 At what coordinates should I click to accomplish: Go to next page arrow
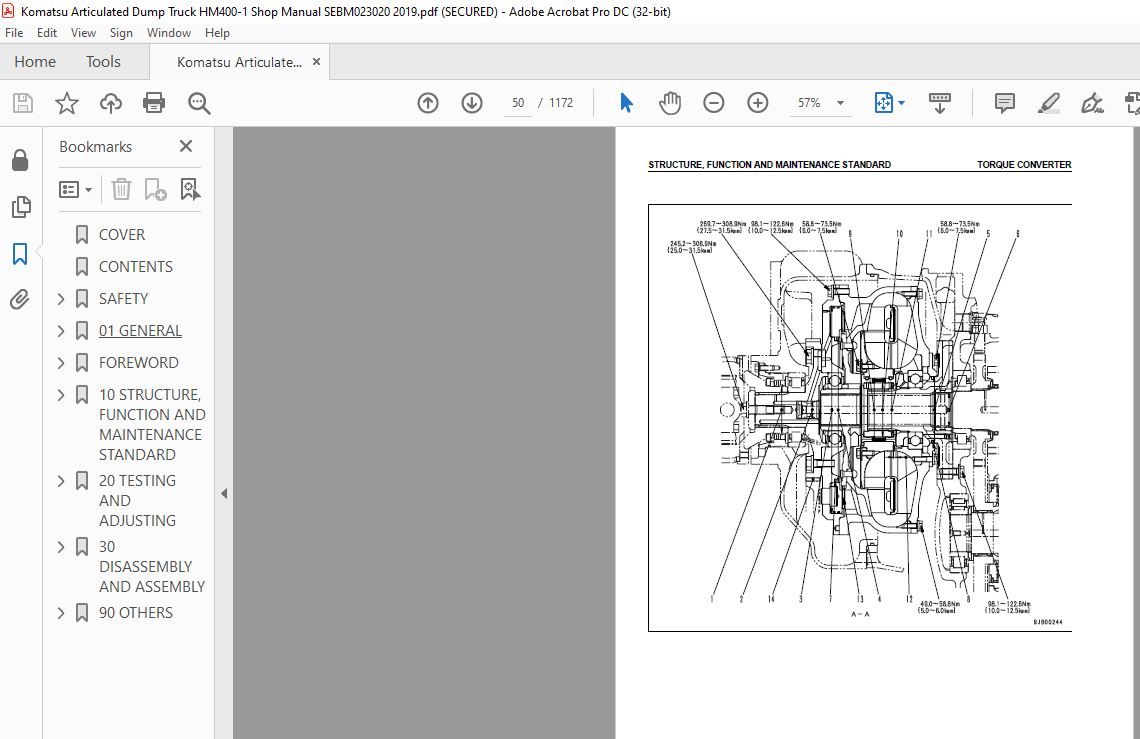[x=472, y=103]
